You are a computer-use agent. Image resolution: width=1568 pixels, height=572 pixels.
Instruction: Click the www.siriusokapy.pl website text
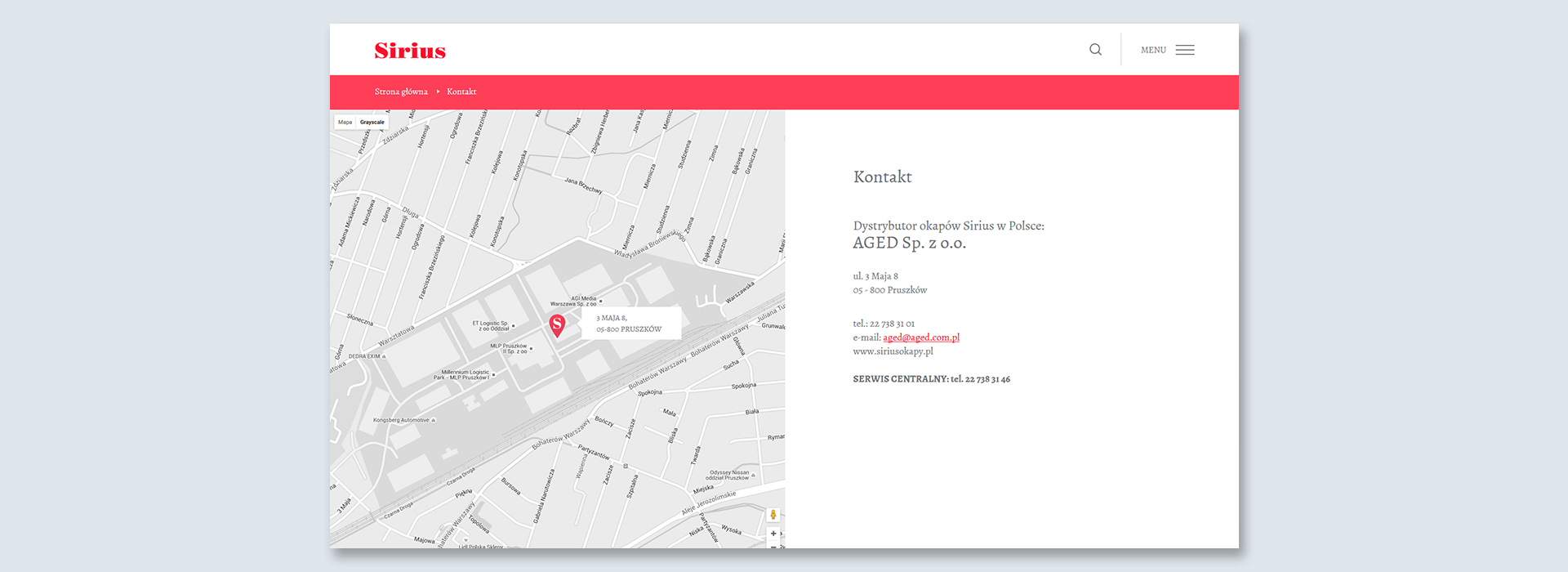(x=893, y=351)
